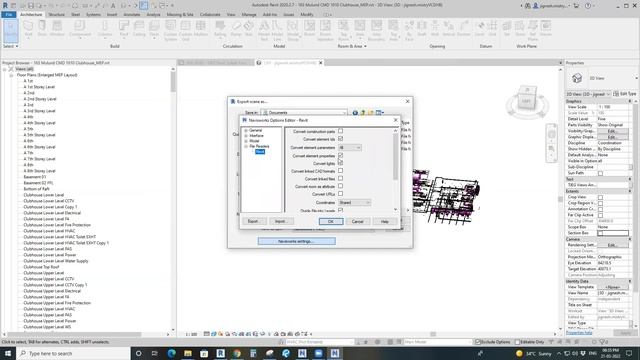The height and width of the screenshot is (360, 640).
Task: Select the Ceiling tool in ribbon
Action: (x=139, y=29)
